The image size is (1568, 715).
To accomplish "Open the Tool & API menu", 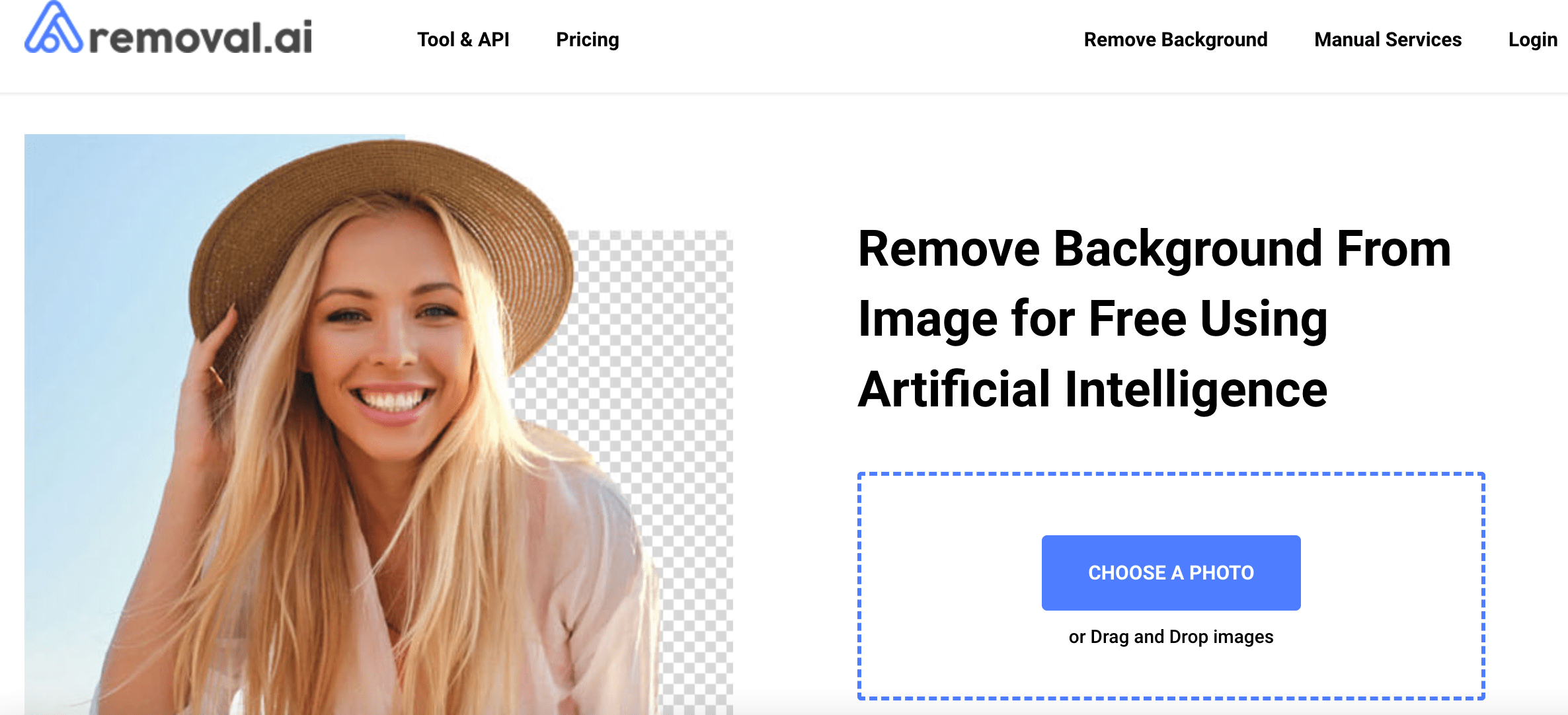I will click(463, 40).
